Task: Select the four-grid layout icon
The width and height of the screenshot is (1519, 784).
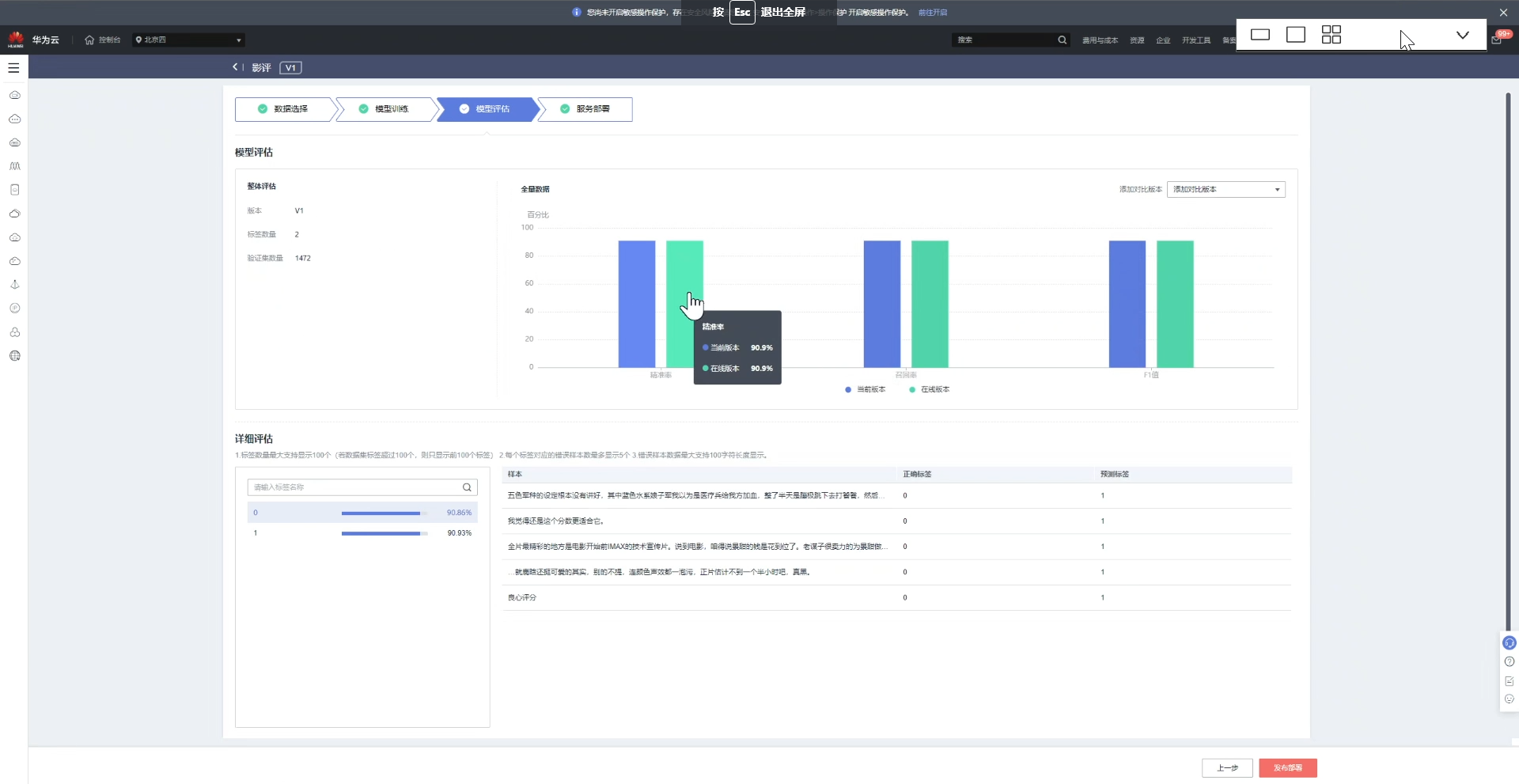Action: (x=1331, y=35)
